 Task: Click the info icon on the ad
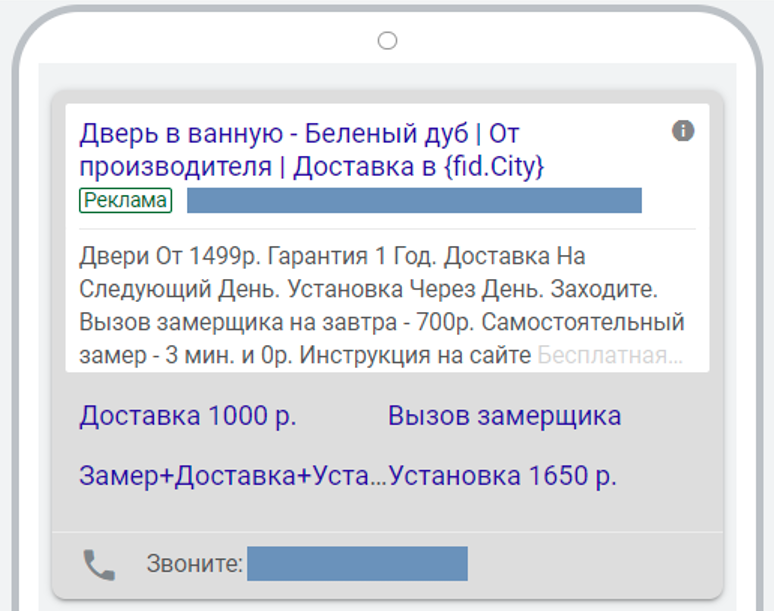683,131
